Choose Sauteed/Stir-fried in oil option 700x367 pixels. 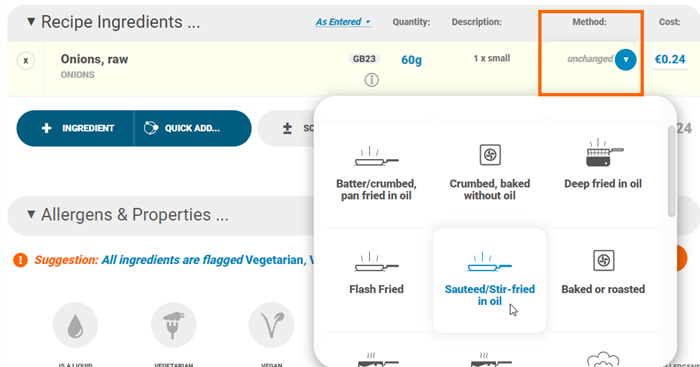pos(490,280)
